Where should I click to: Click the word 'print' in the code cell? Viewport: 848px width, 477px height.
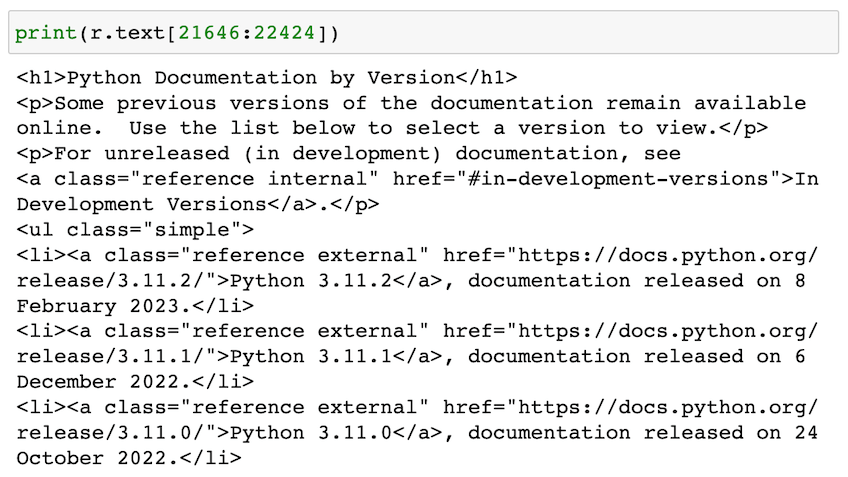[46, 33]
